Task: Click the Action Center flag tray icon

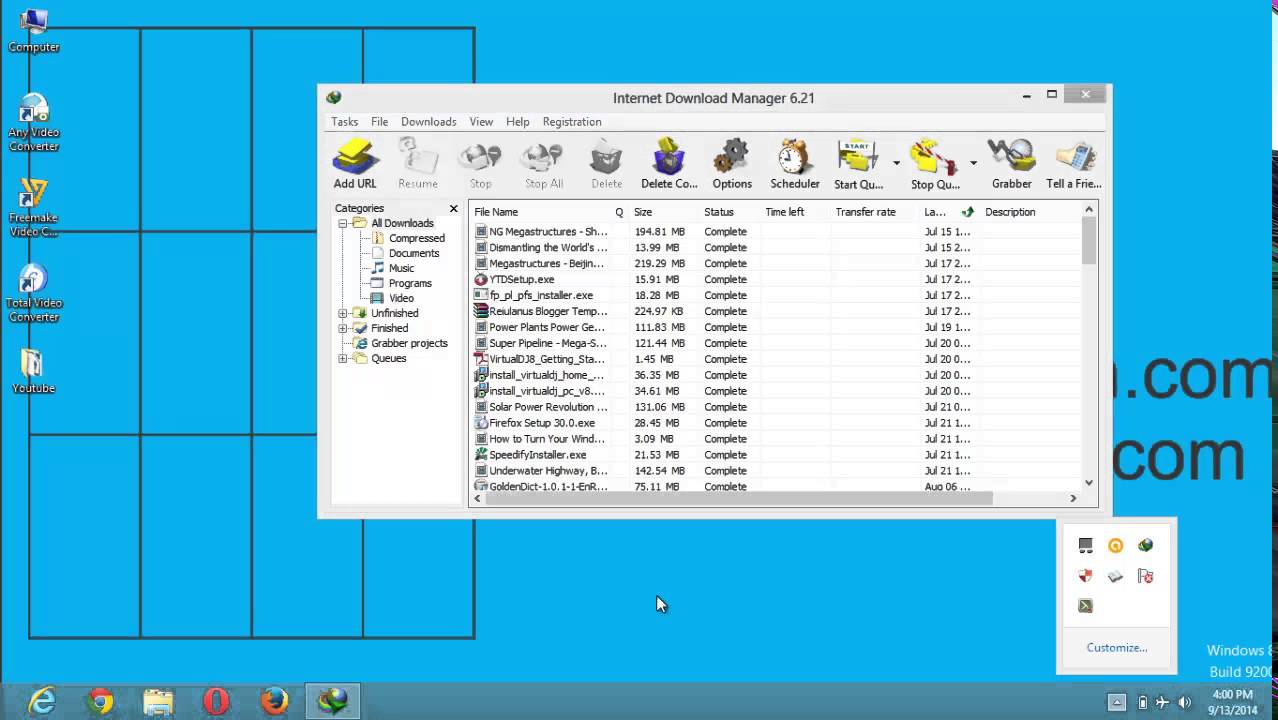Action: pos(1146,576)
